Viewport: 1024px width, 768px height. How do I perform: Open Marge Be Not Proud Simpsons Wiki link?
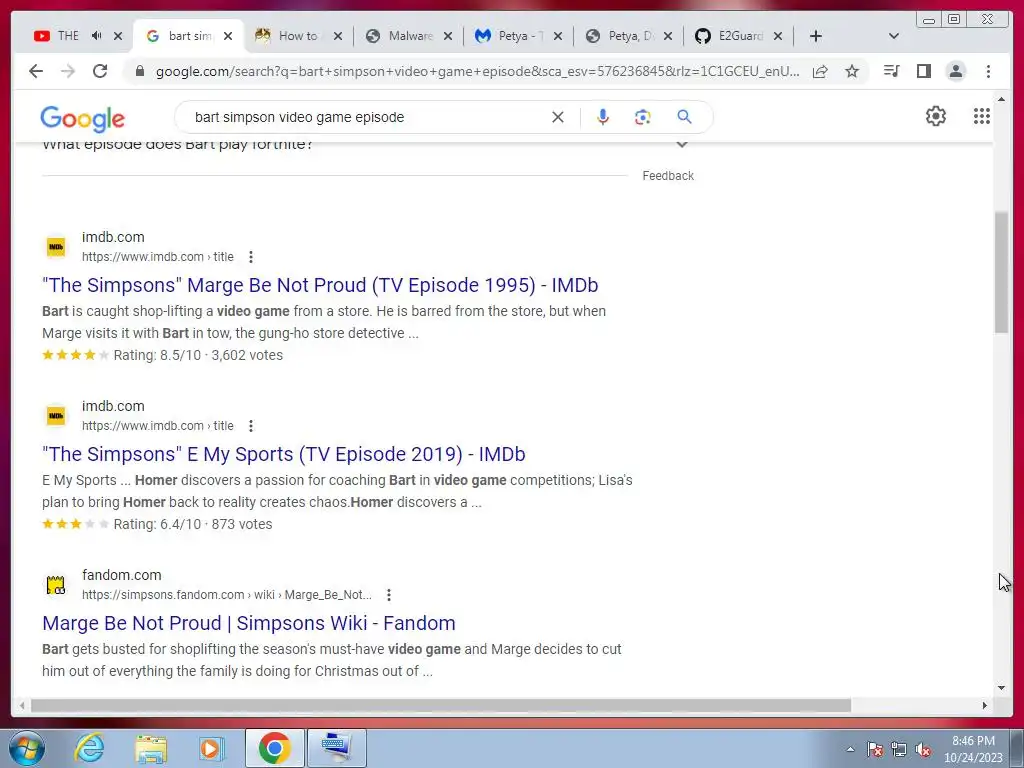point(249,624)
